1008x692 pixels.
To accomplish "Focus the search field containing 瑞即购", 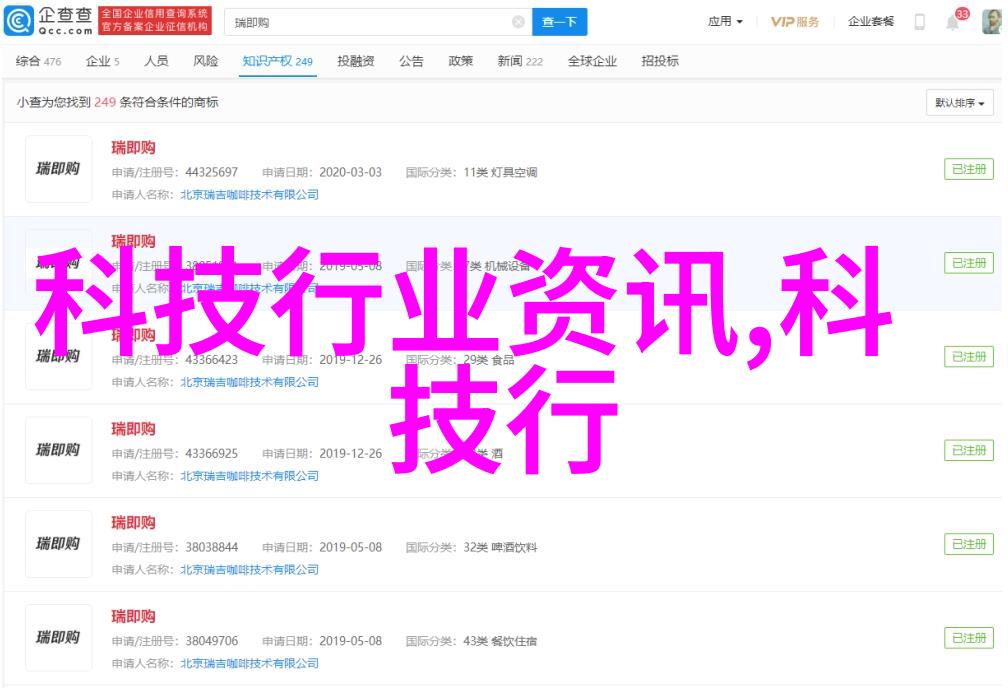I will 378,23.
